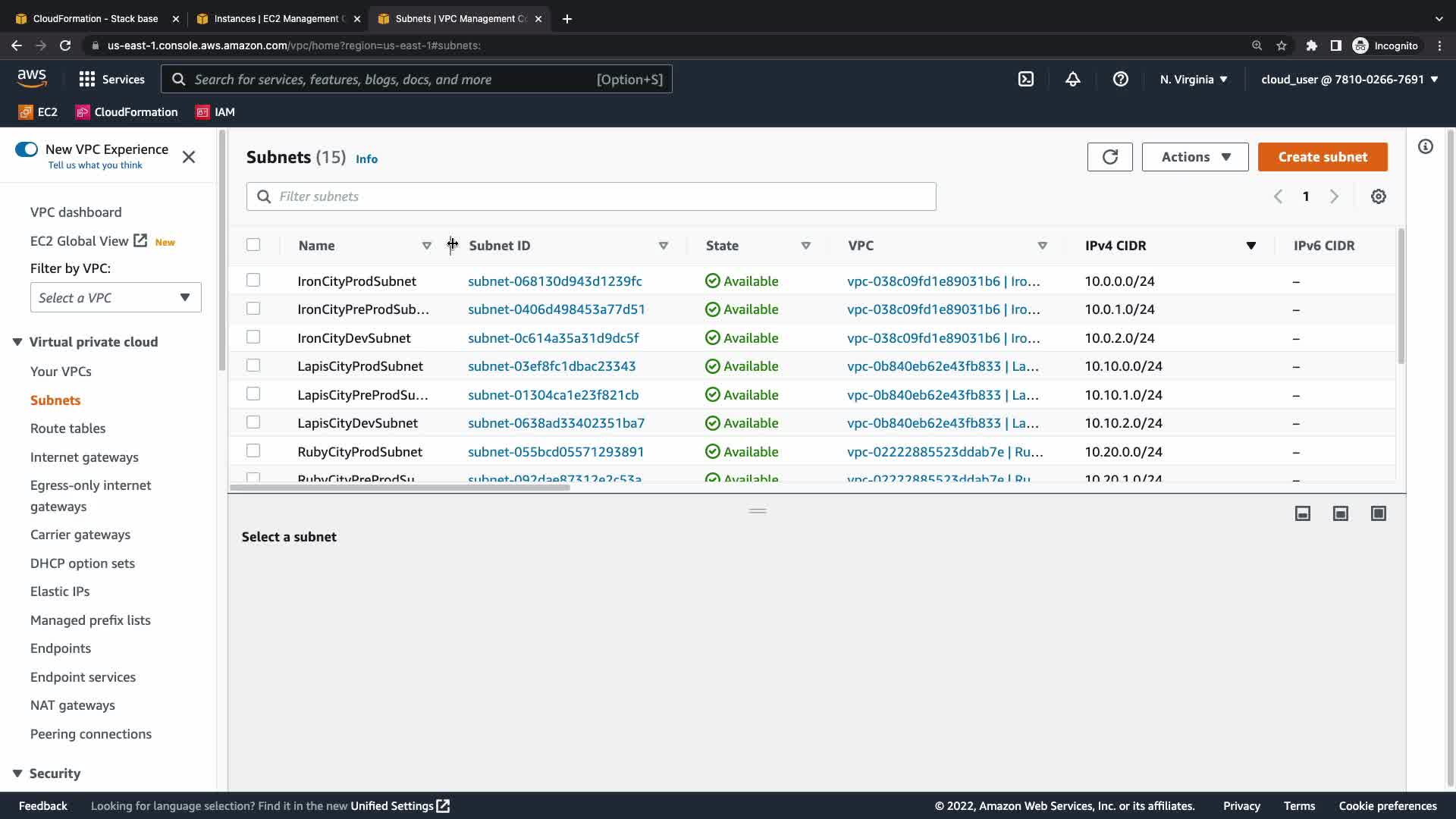Refresh the subnets table
1456x819 pixels.
(1109, 157)
